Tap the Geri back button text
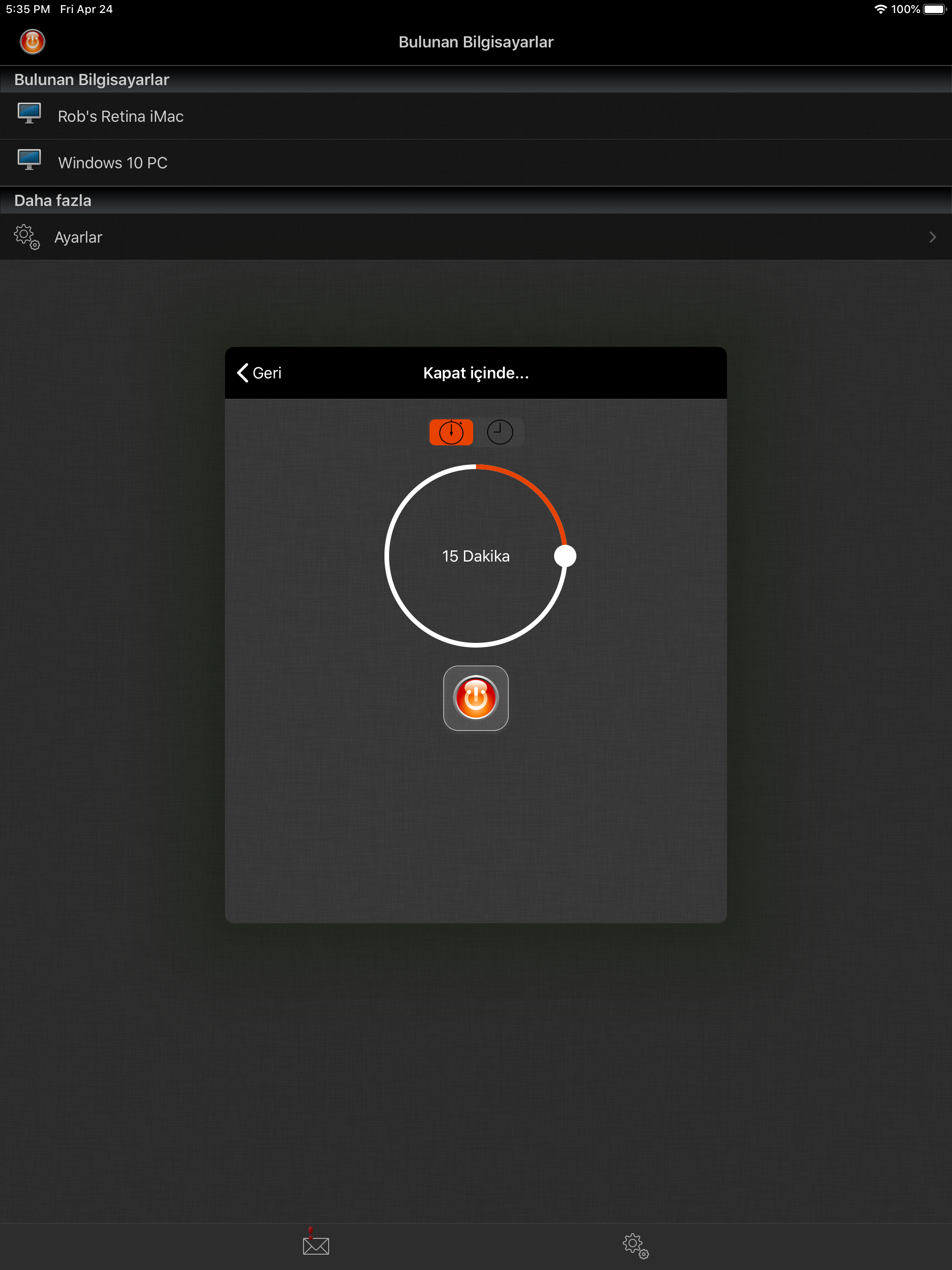952x1270 pixels. [x=267, y=373]
